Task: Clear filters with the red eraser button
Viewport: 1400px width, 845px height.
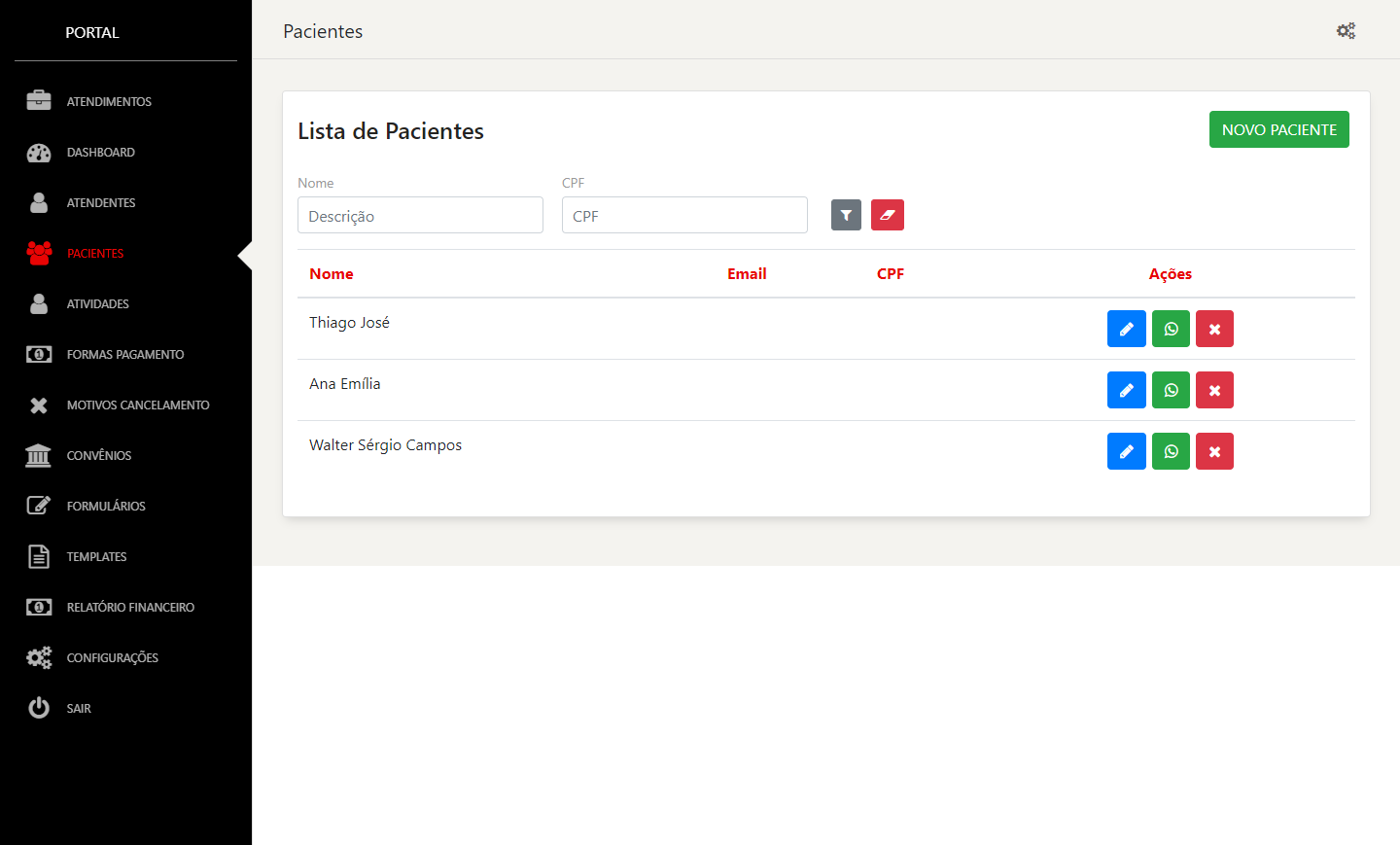Action: pos(887,215)
